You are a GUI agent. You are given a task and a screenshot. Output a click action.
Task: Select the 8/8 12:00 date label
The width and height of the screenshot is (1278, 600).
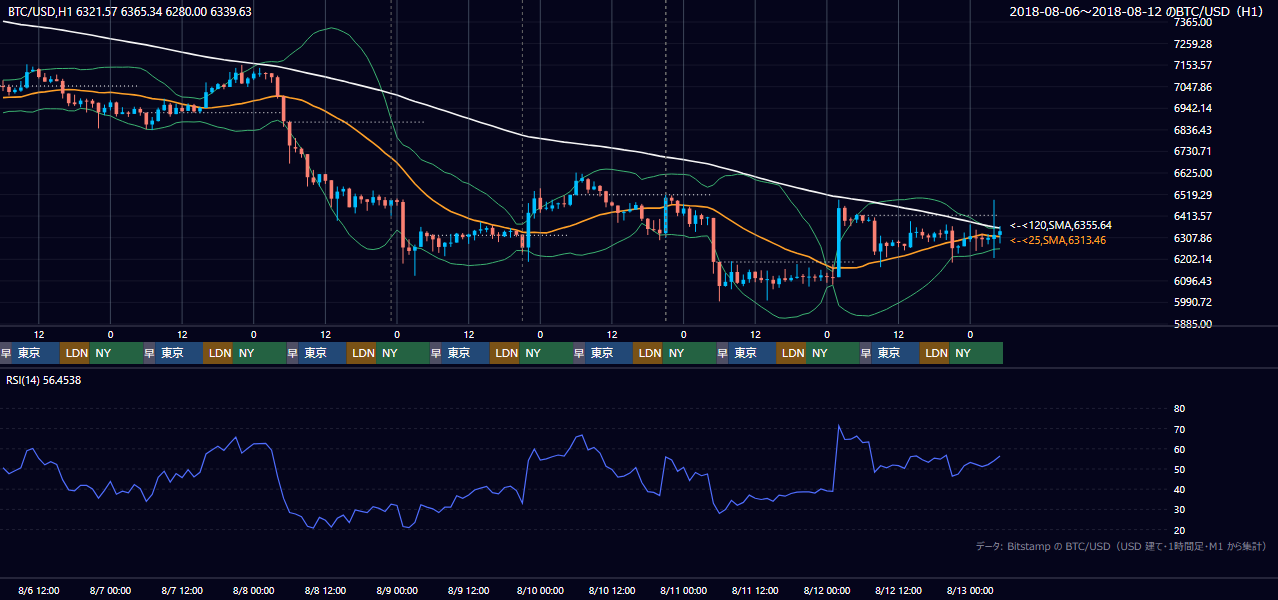(325, 590)
